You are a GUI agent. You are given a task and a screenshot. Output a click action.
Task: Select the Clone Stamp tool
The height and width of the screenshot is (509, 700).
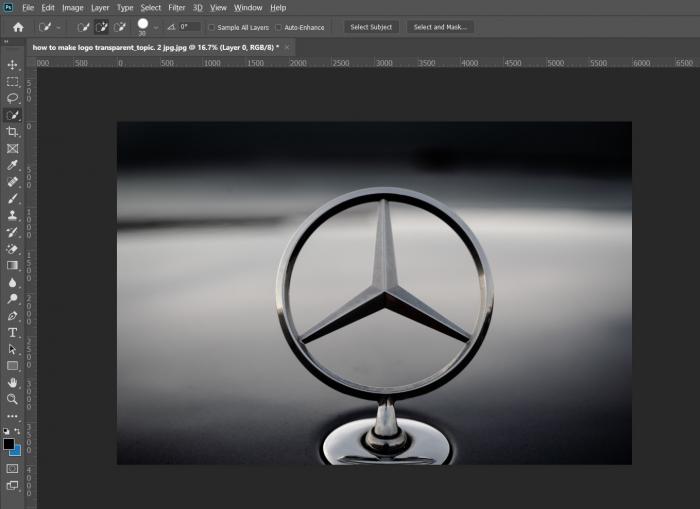tap(12, 216)
